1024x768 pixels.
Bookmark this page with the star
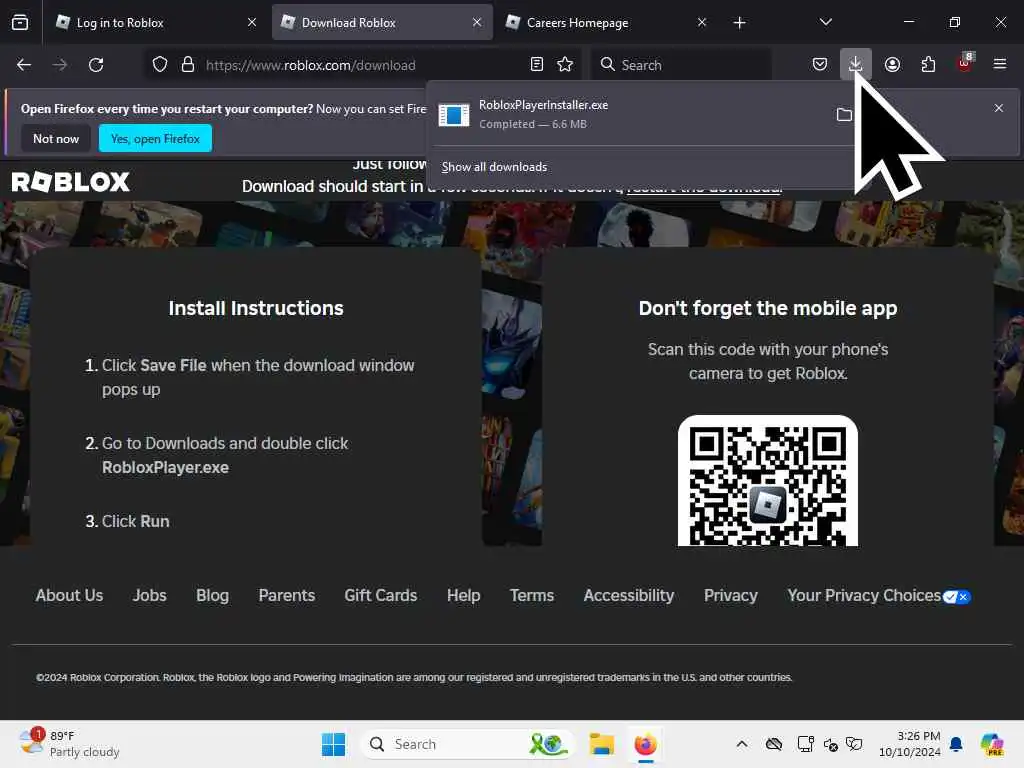565,64
